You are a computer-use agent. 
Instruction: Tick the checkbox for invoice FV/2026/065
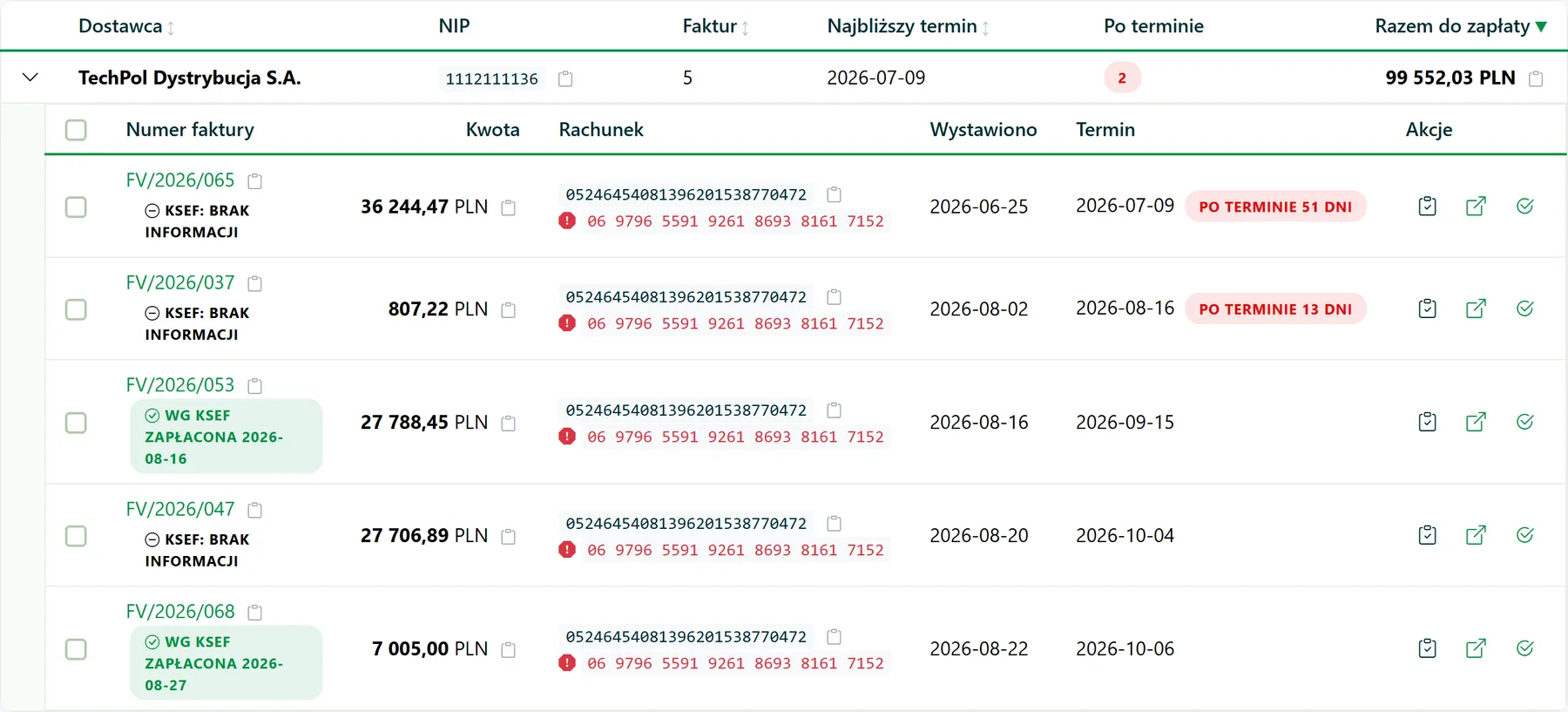coord(76,207)
